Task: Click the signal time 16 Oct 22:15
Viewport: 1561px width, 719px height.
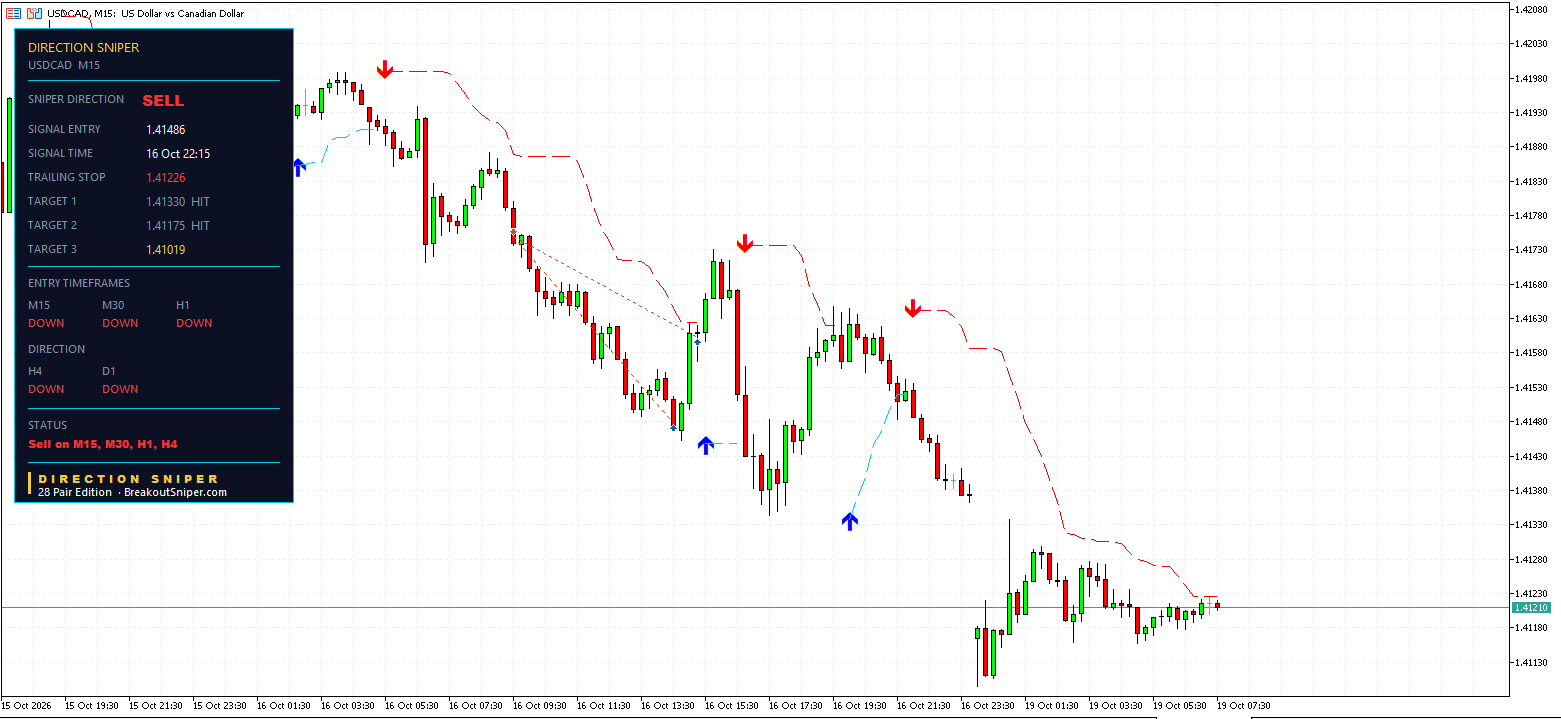Action: (178, 153)
